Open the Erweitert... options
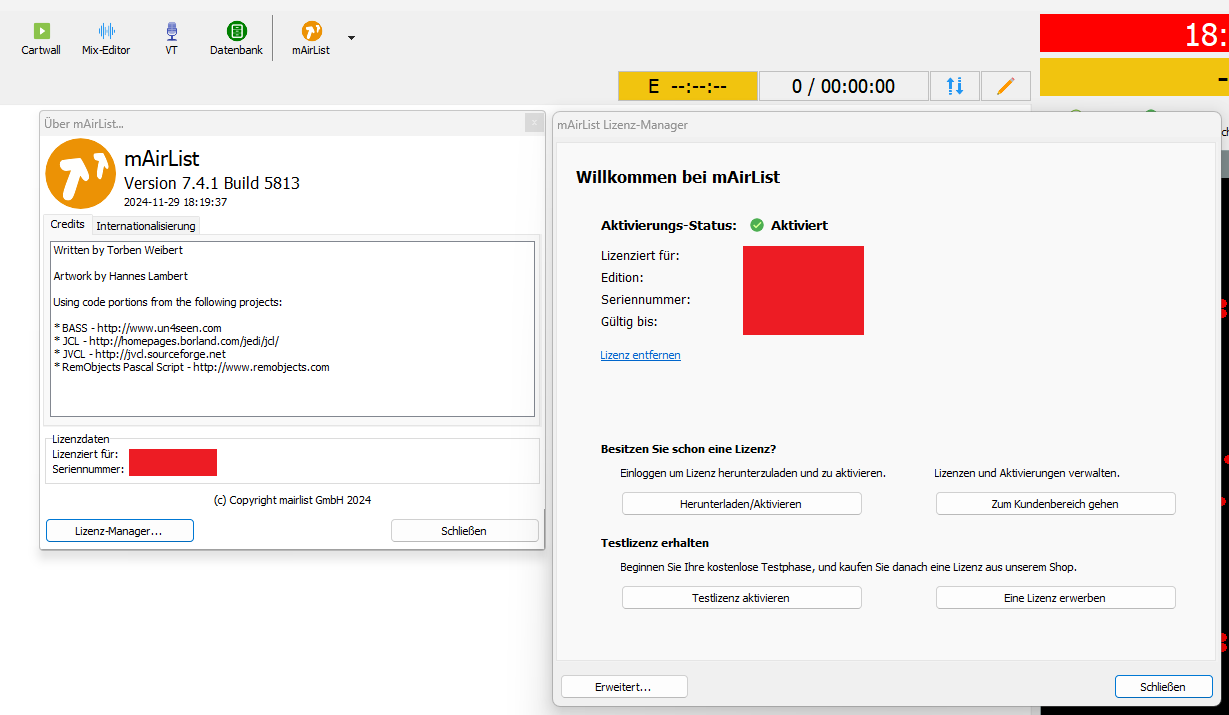 (x=624, y=687)
